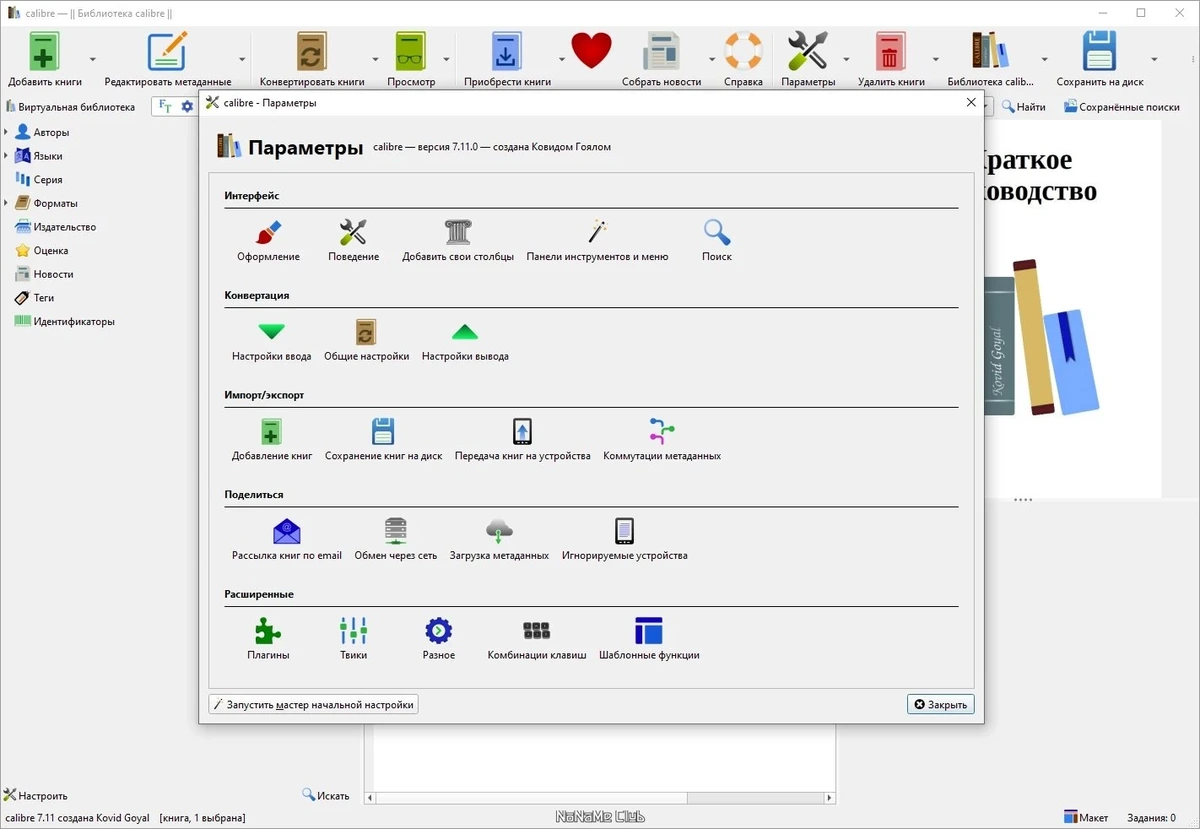Open dropdown arrow next to Редактировать метаданные
The image size is (1200, 829).
[x=242, y=59]
